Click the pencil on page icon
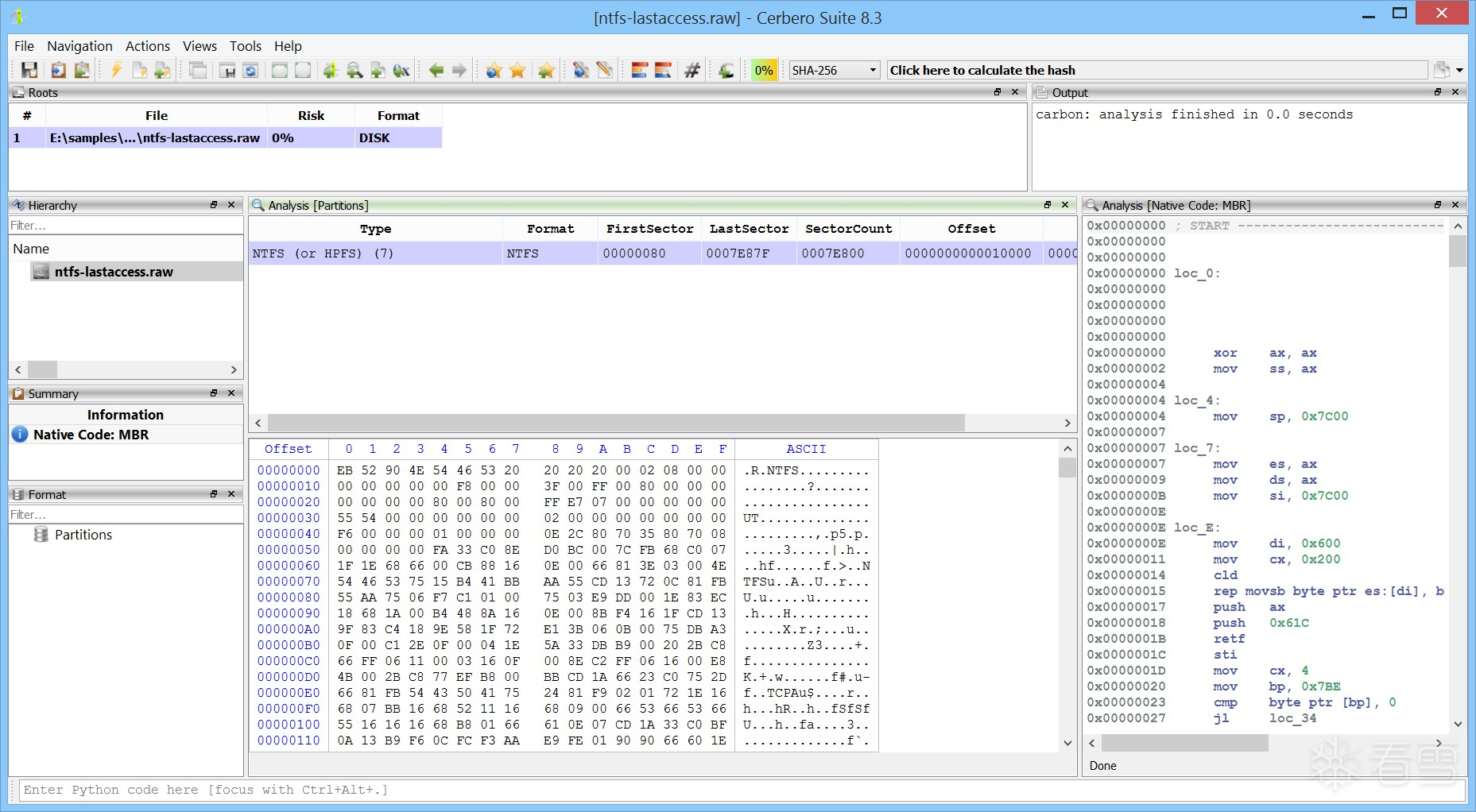The width and height of the screenshot is (1476, 812). (604, 70)
